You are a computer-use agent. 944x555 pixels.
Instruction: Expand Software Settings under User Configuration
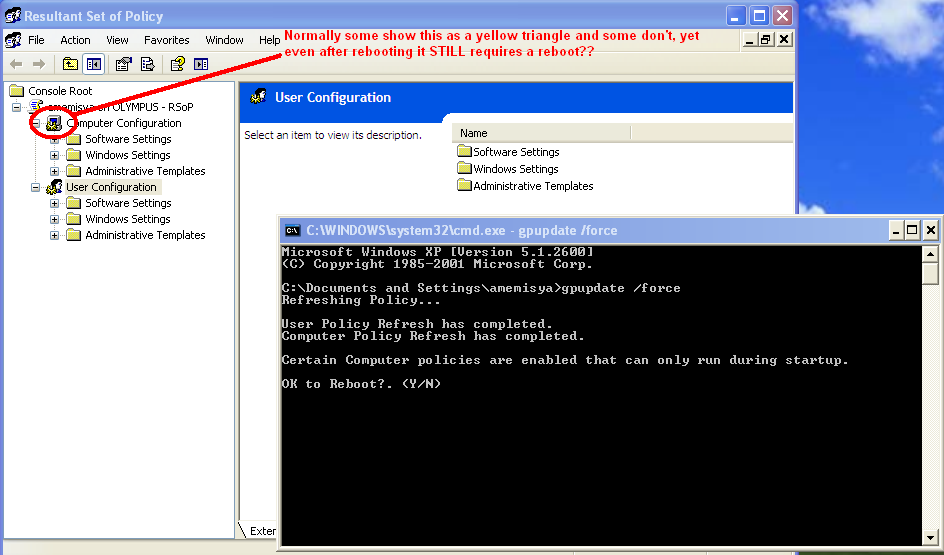54,203
